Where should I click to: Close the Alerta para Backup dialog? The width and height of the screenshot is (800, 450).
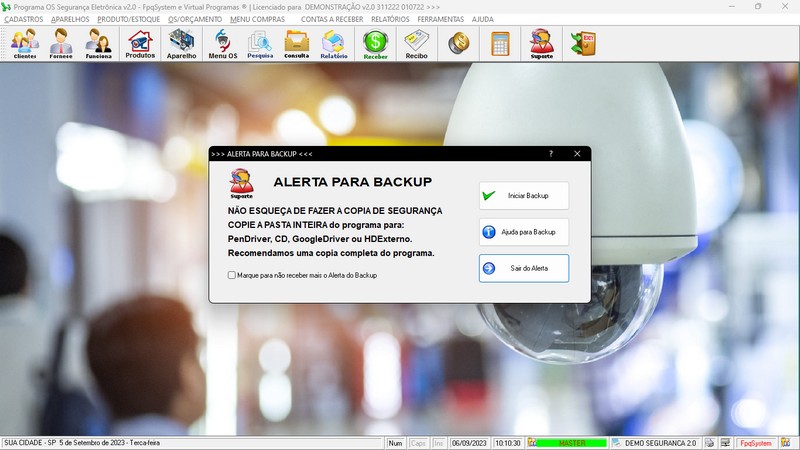coord(577,154)
